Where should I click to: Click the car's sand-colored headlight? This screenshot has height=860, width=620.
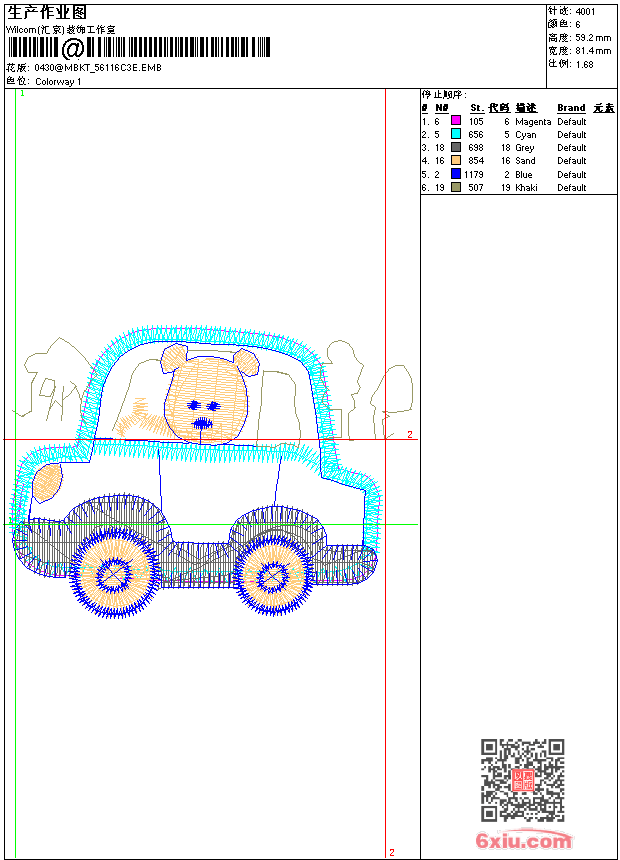tap(47, 483)
